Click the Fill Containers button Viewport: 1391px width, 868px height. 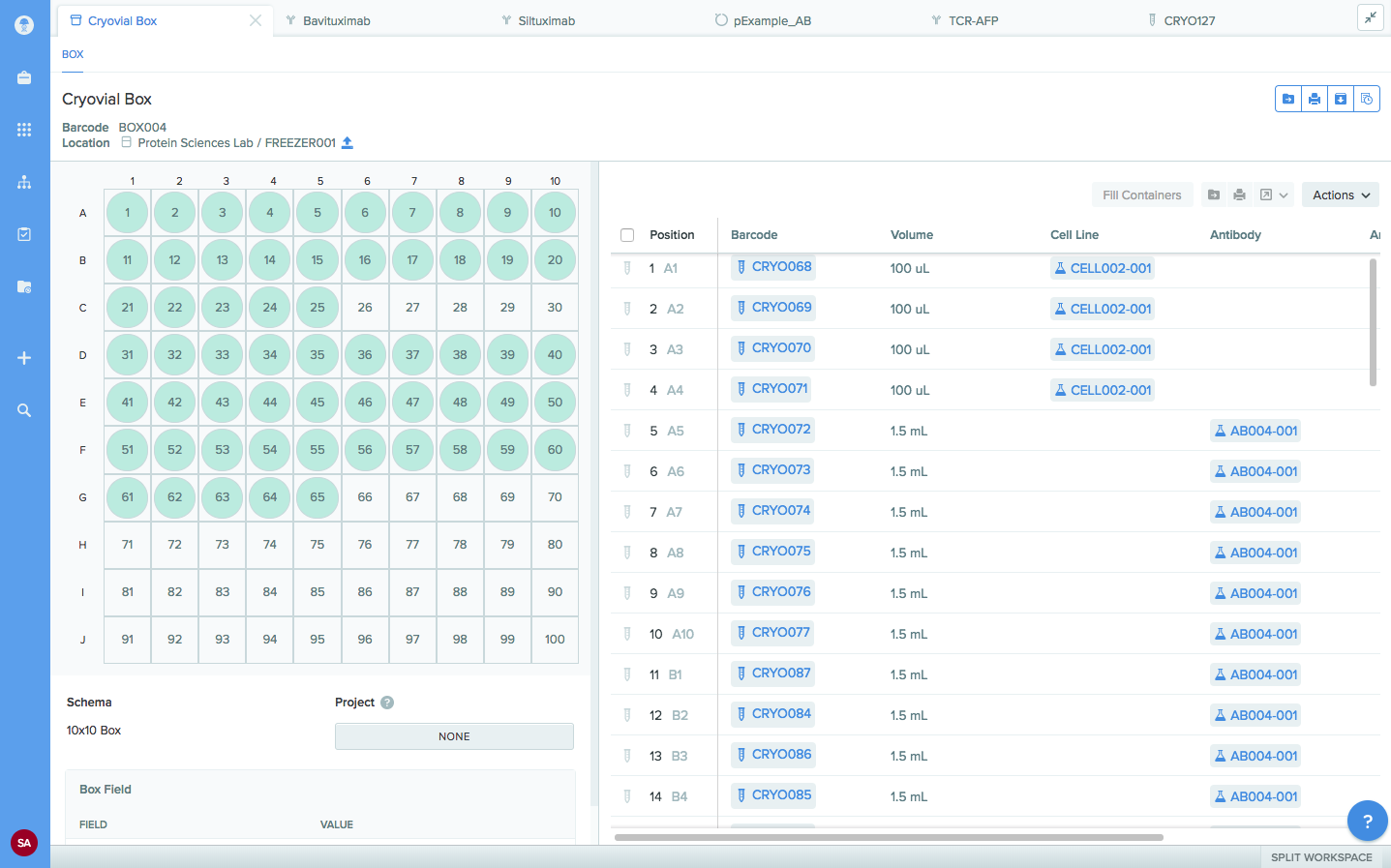[x=1142, y=195]
